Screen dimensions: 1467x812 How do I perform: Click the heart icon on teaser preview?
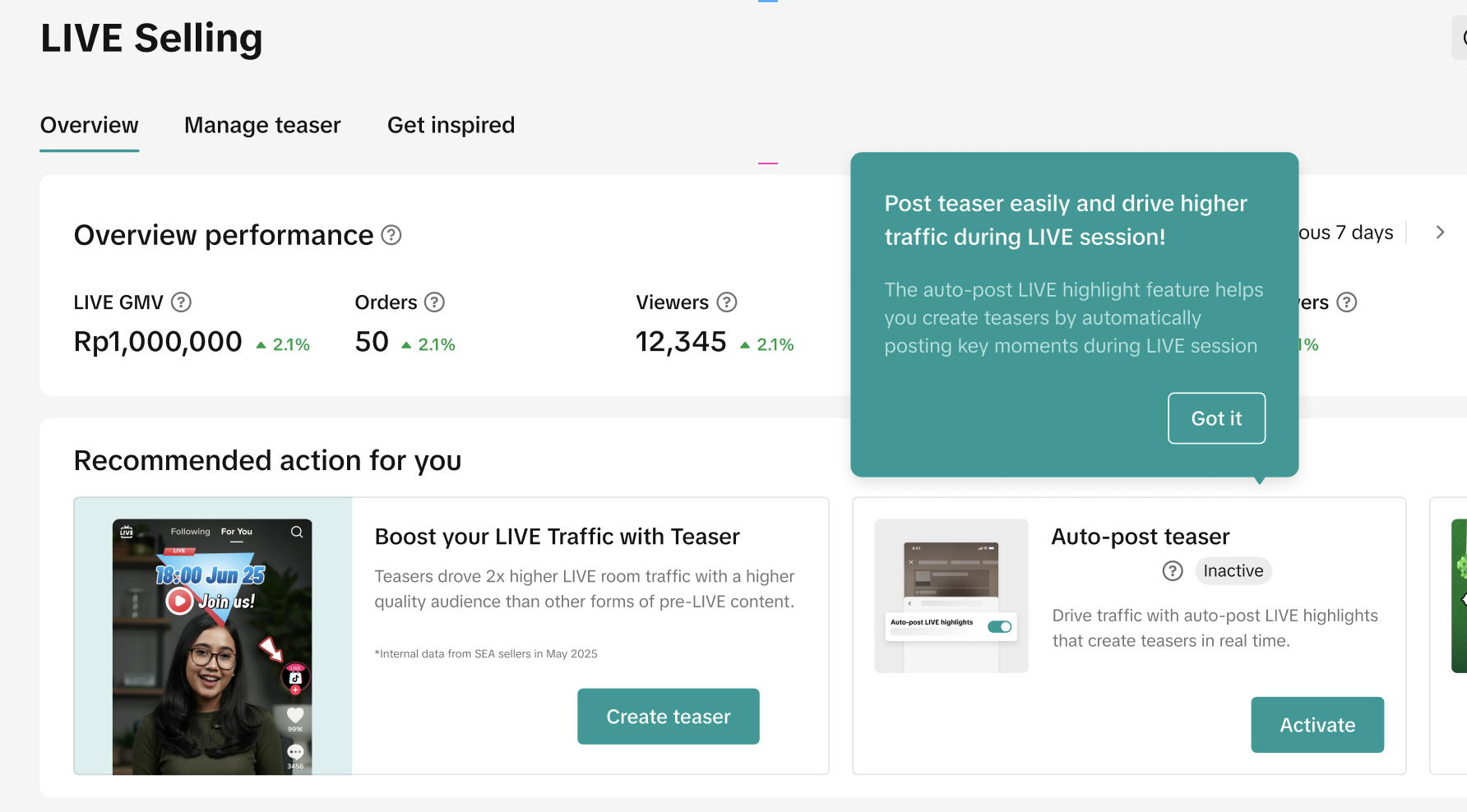coord(295,715)
